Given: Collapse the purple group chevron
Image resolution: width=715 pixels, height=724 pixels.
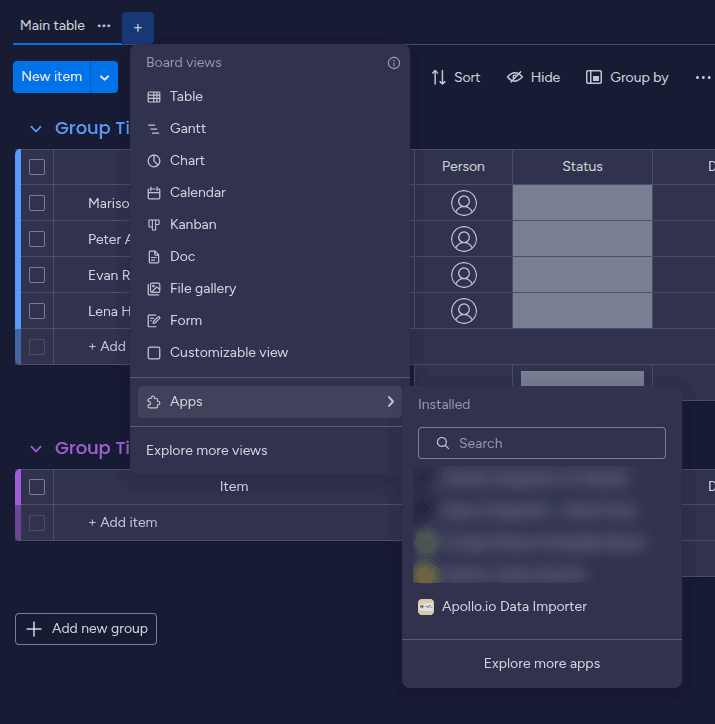Looking at the screenshot, I should (x=36, y=449).
